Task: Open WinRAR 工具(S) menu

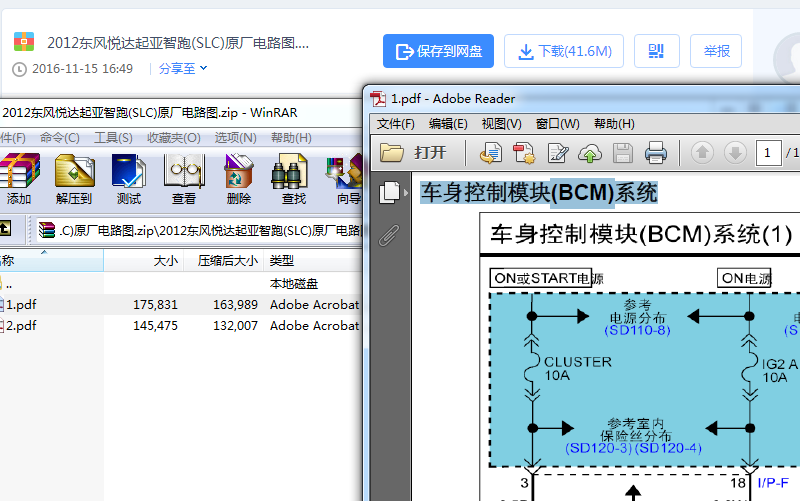Action: coord(113,138)
